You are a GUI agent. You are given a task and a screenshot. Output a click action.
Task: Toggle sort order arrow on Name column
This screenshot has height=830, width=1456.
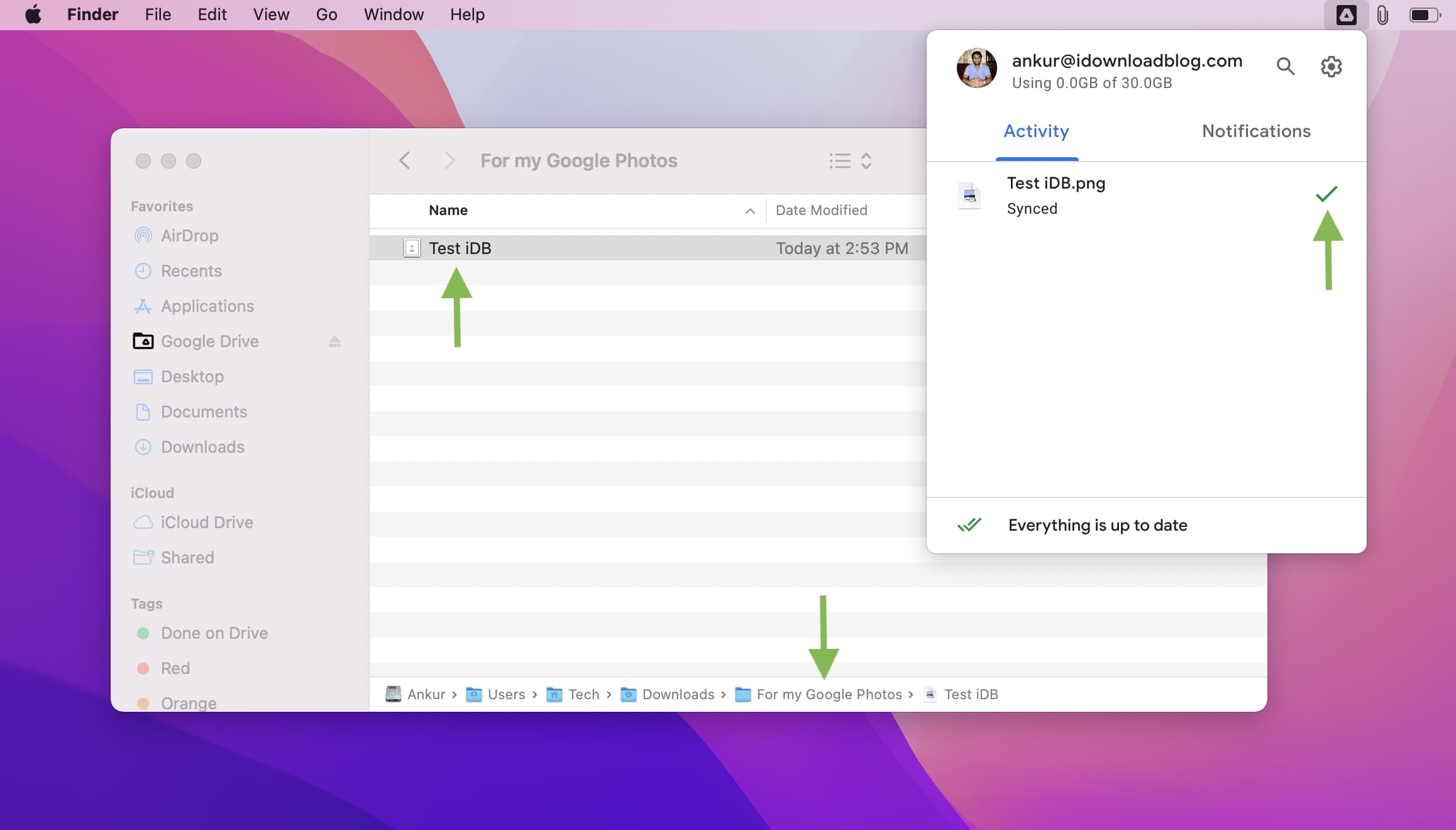tap(750, 211)
